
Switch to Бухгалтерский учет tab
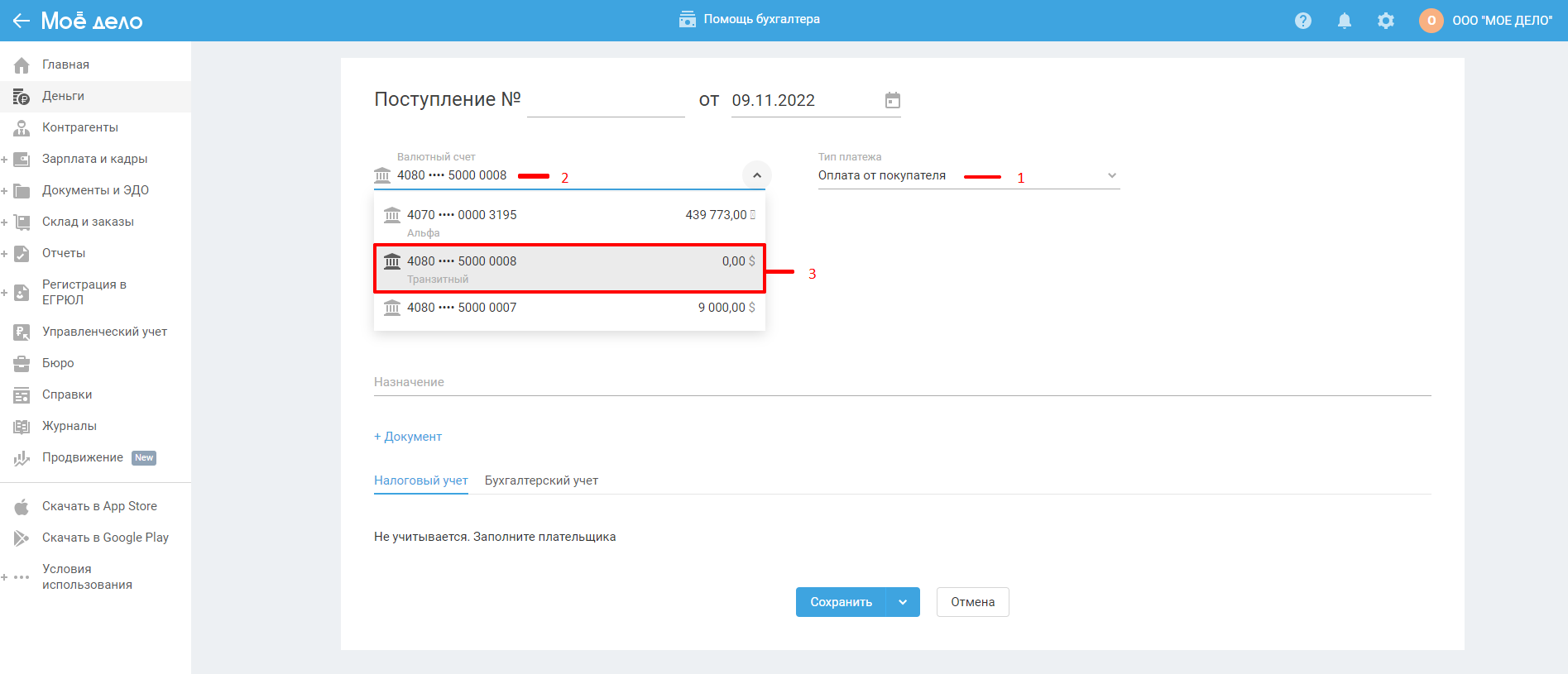point(541,480)
